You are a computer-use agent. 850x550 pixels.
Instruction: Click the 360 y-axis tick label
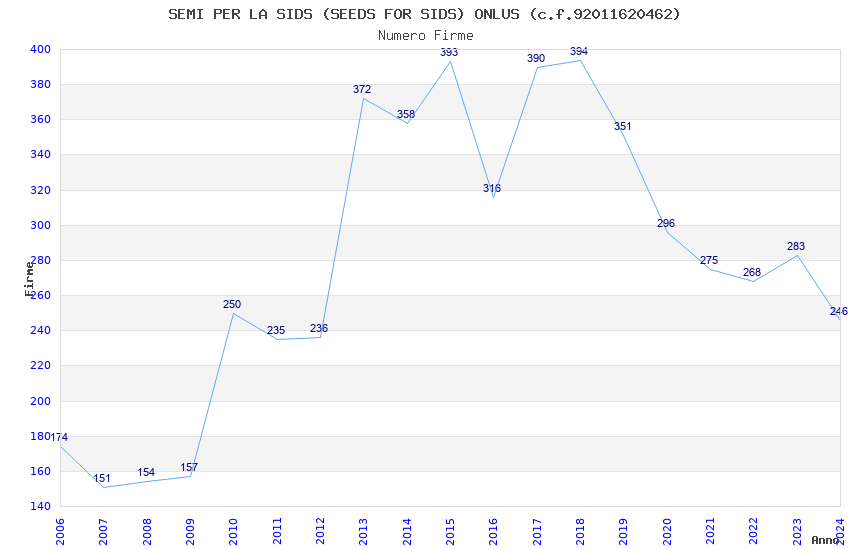(40, 119)
